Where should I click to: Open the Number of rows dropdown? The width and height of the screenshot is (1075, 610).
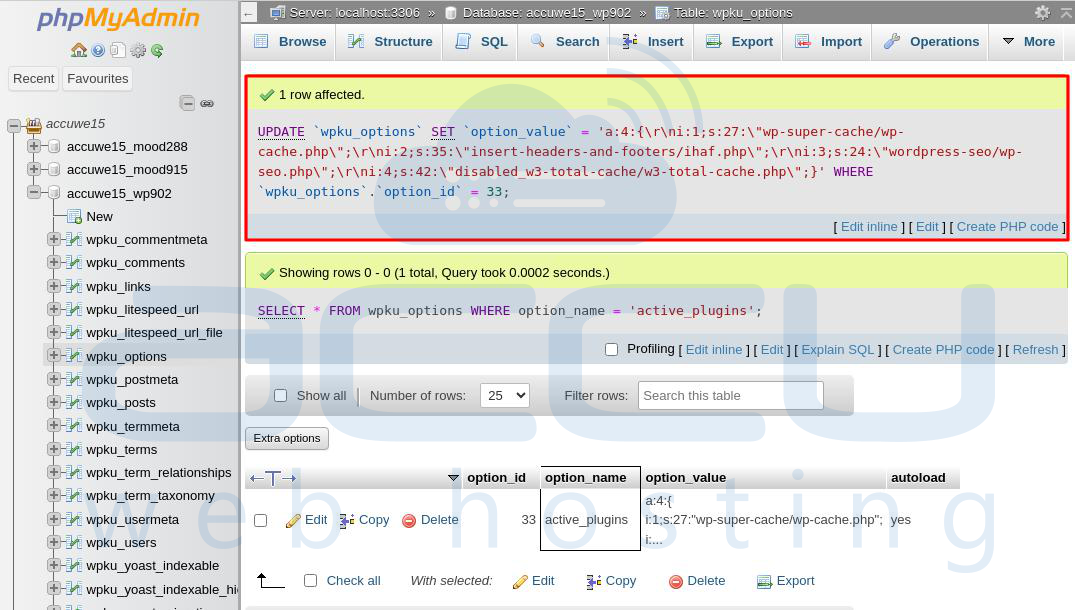coord(505,395)
